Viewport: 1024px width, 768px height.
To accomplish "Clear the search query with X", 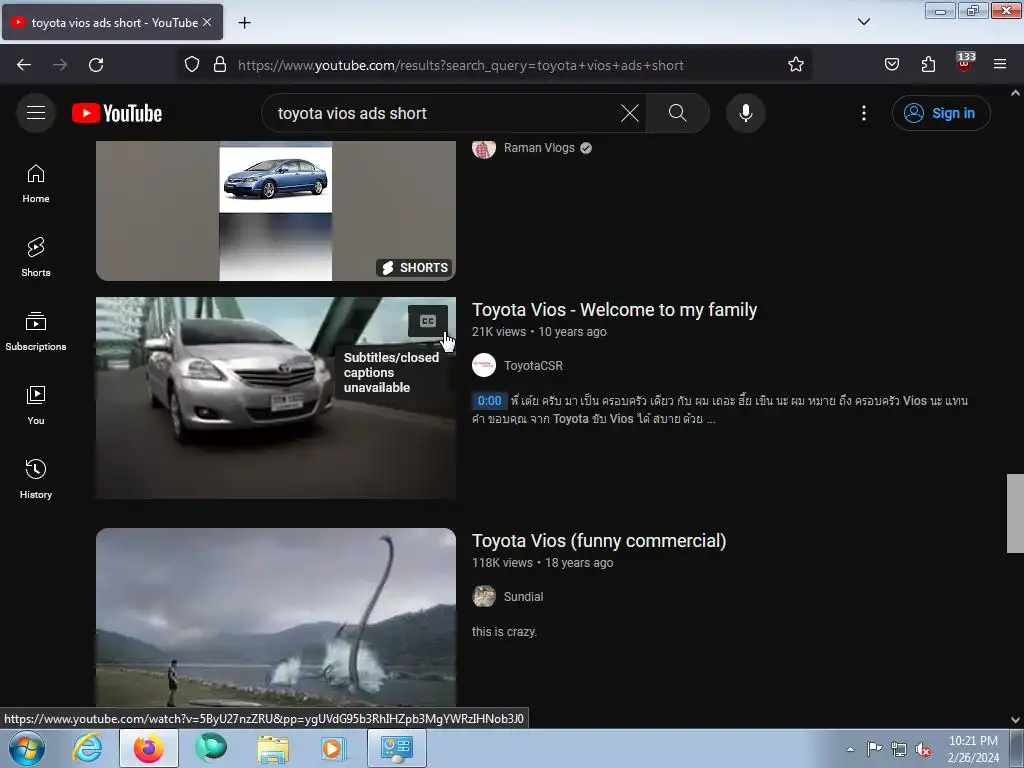I will [630, 113].
